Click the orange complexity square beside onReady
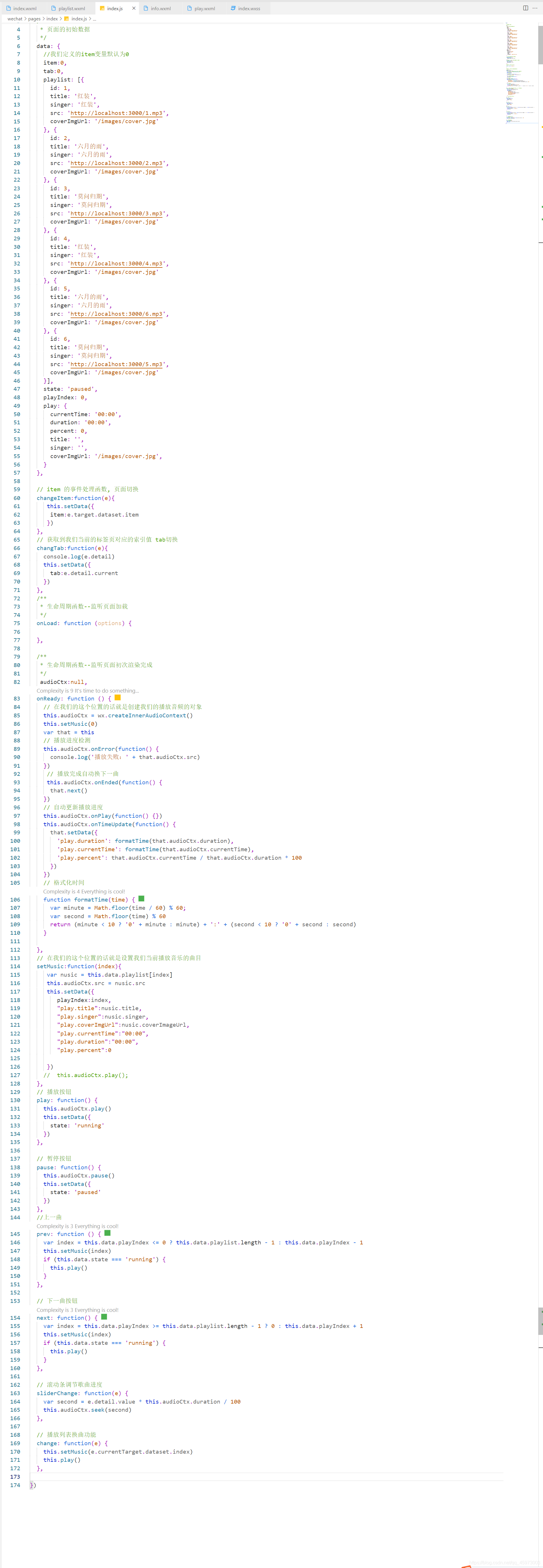This screenshot has width=543, height=1568. click(118, 698)
